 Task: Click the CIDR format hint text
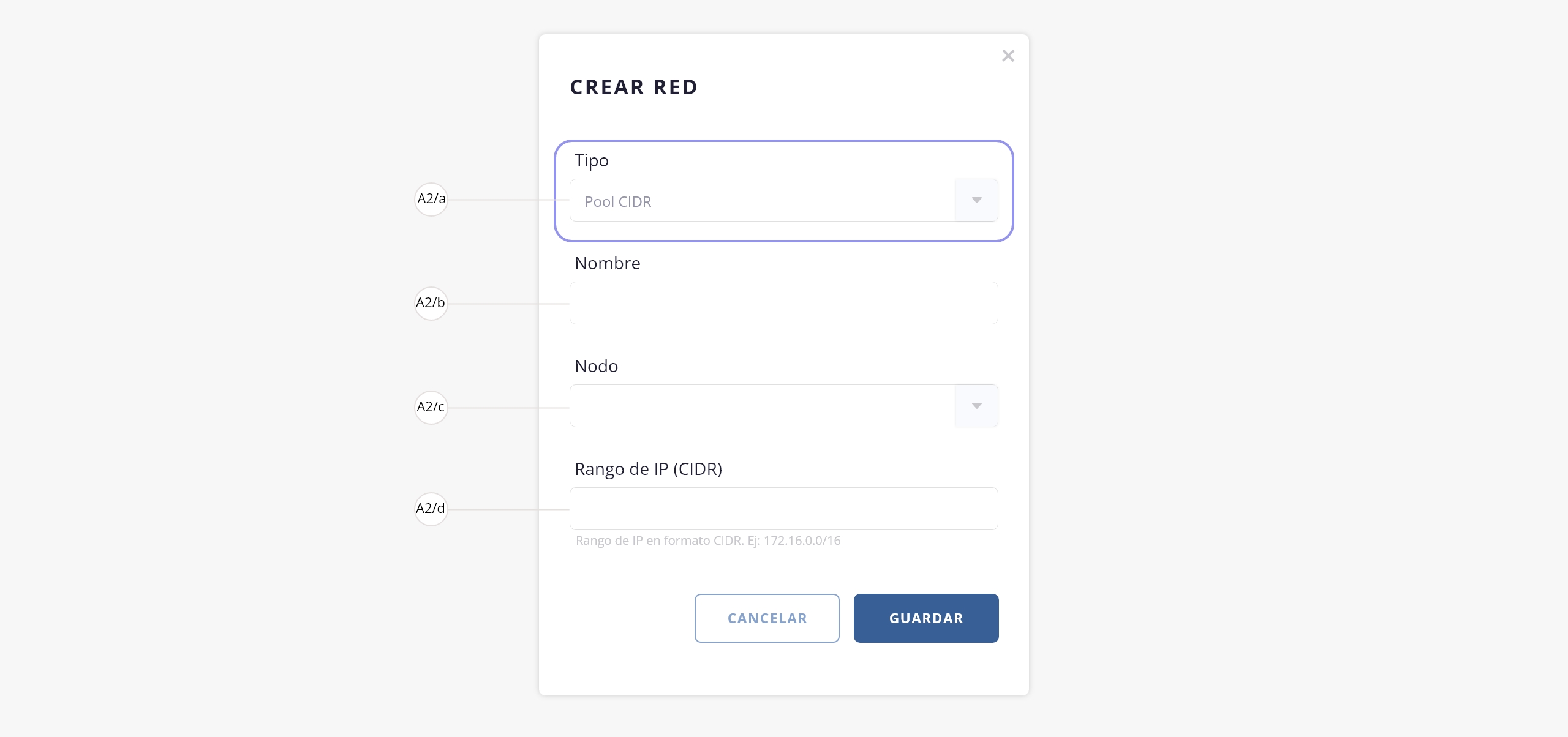point(707,541)
